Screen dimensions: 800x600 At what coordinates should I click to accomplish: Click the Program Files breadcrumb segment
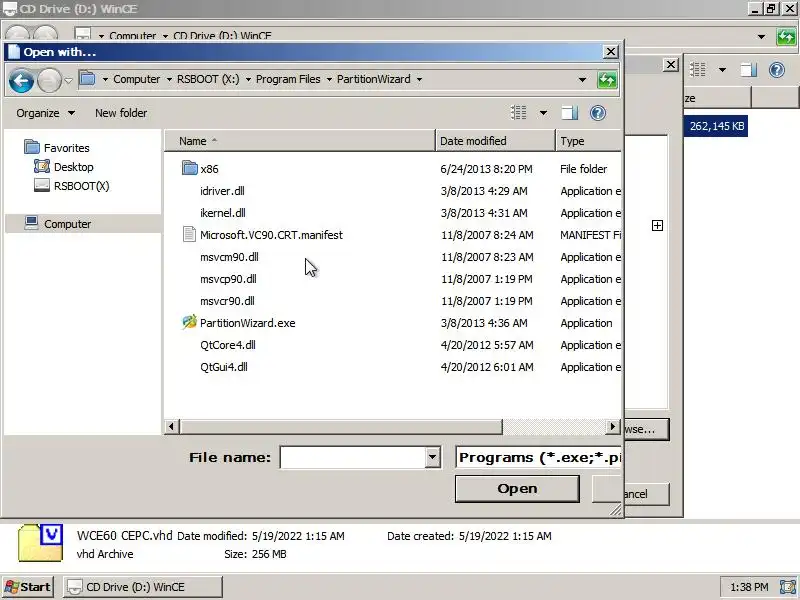click(x=288, y=79)
